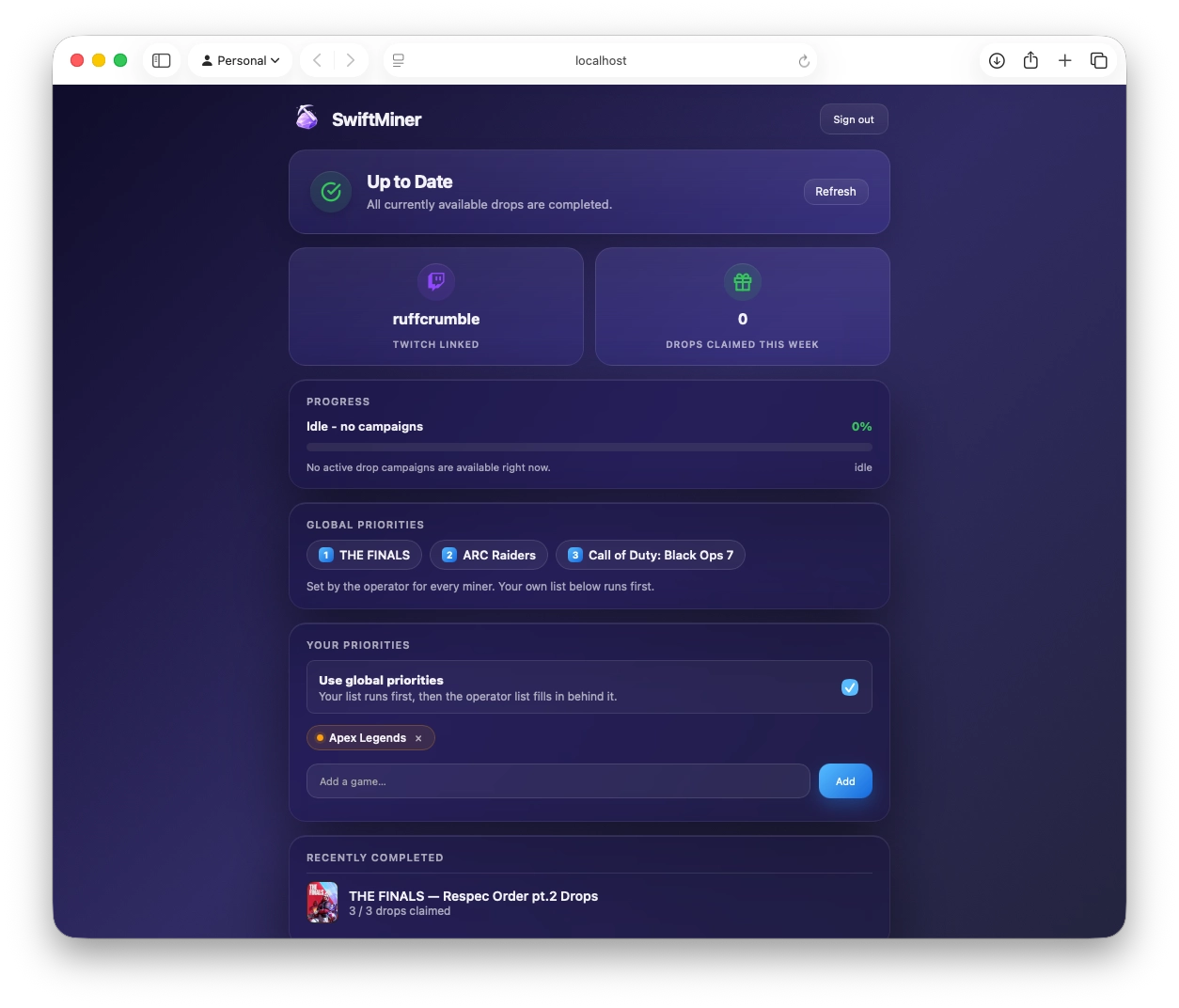Screen dimensions: 1179x1008
Task: Click the green checkmark Up to Date icon
Action: pyautogui.click(x=331, y=192)
